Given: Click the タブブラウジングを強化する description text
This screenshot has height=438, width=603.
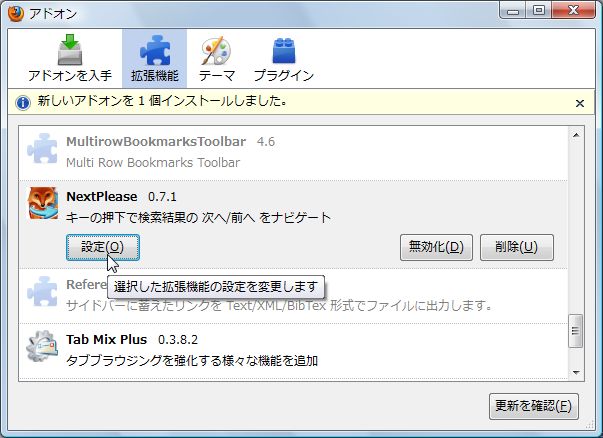Looking at the screenshot, I should 192,361.
